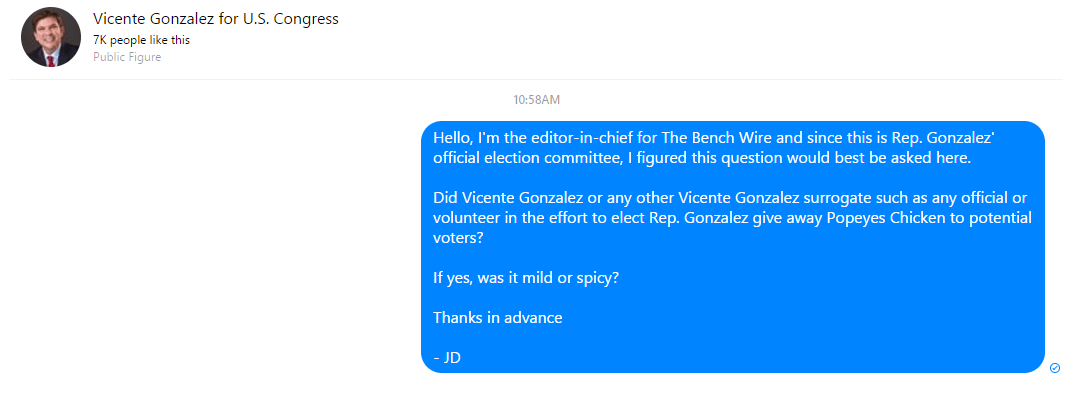This screenshot has width=1071, height=394.
Task: Click the word spicy? in the message
Action: [x=598, y=279]
